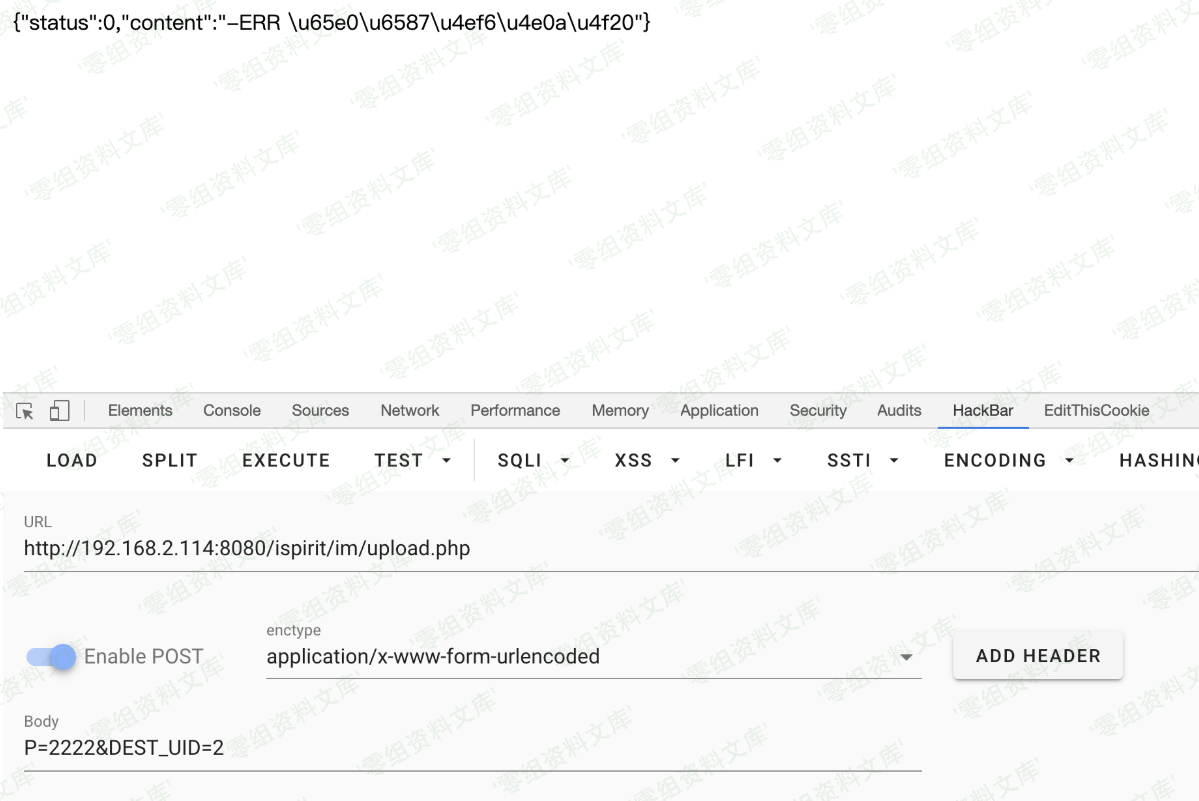The height and width of the screenshot is (801, 1199).
Task: Expand the SQLI dropdown menu
Action: coord(533,460)
